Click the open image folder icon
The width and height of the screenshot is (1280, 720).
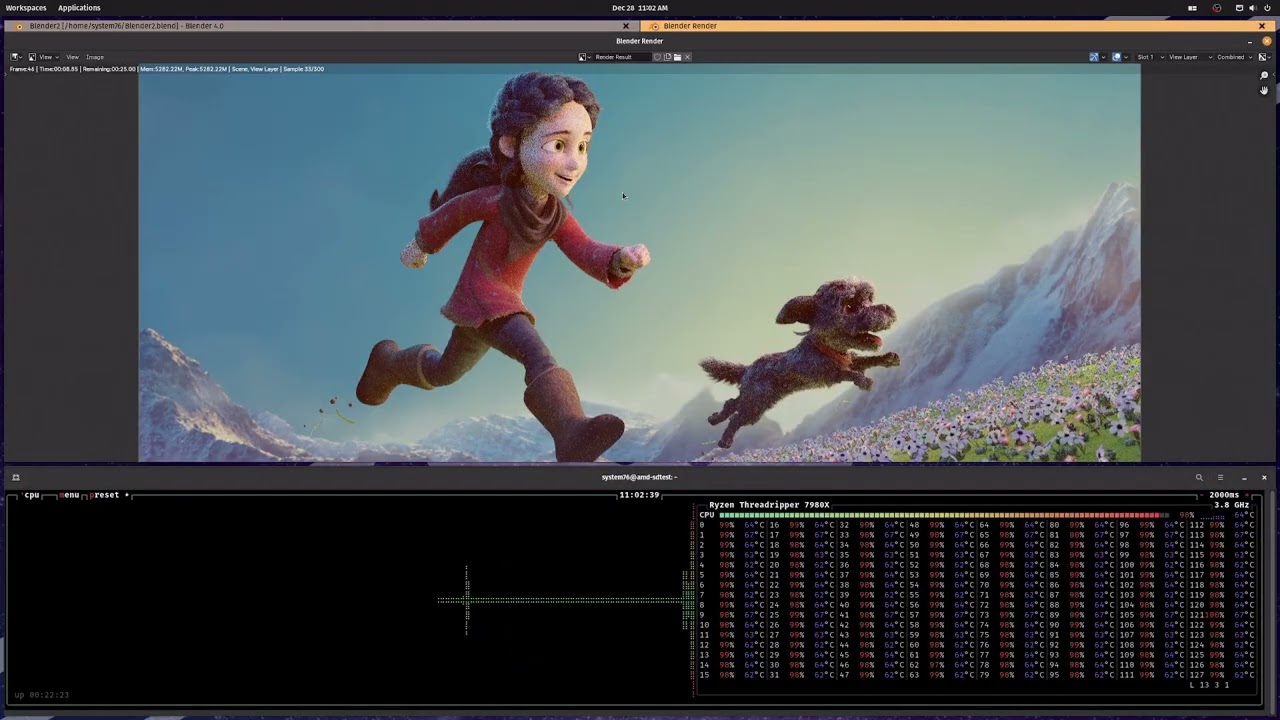pyautogui.click(x=677, y=57)
